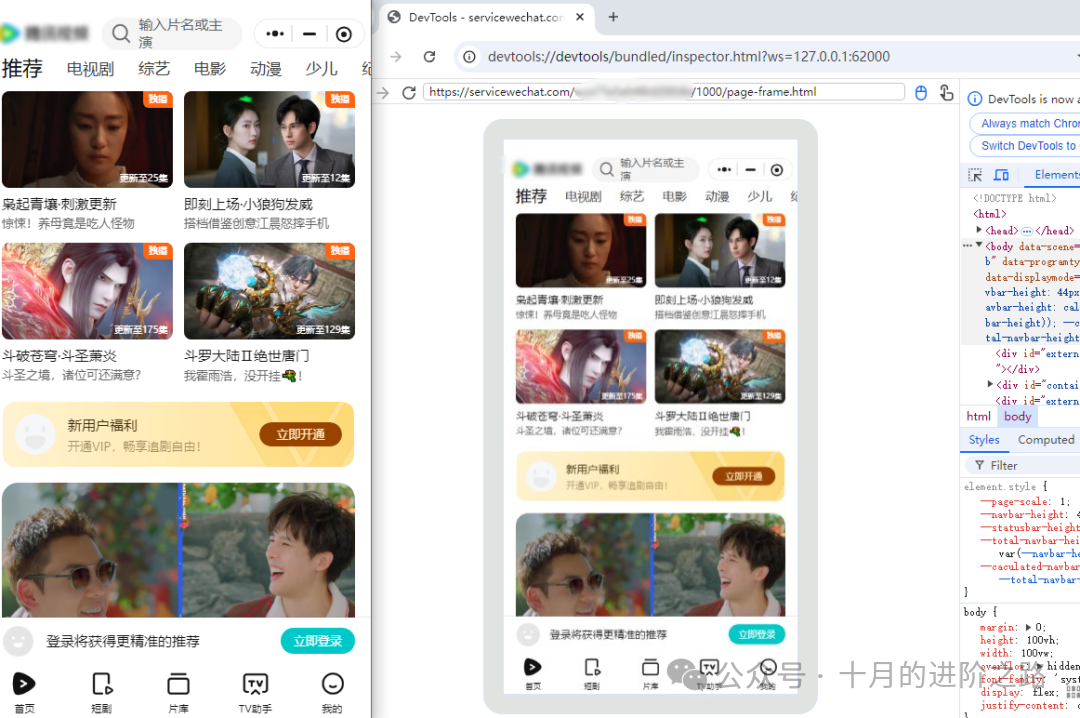This screenshot has height=718, width=1080.
Task: Open 即刻上场 thumbnail in left mini program
Action: click(269, 139)
